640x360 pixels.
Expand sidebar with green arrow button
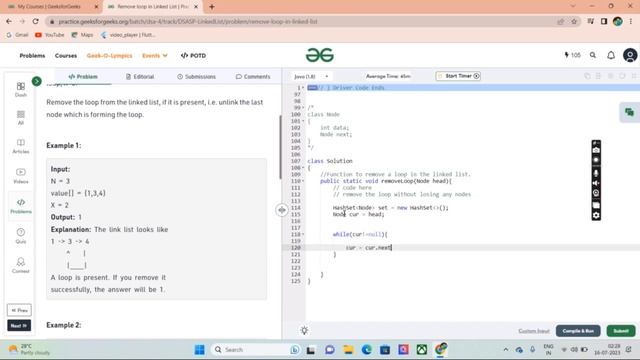pyautogui.click(x=37, y=81)
